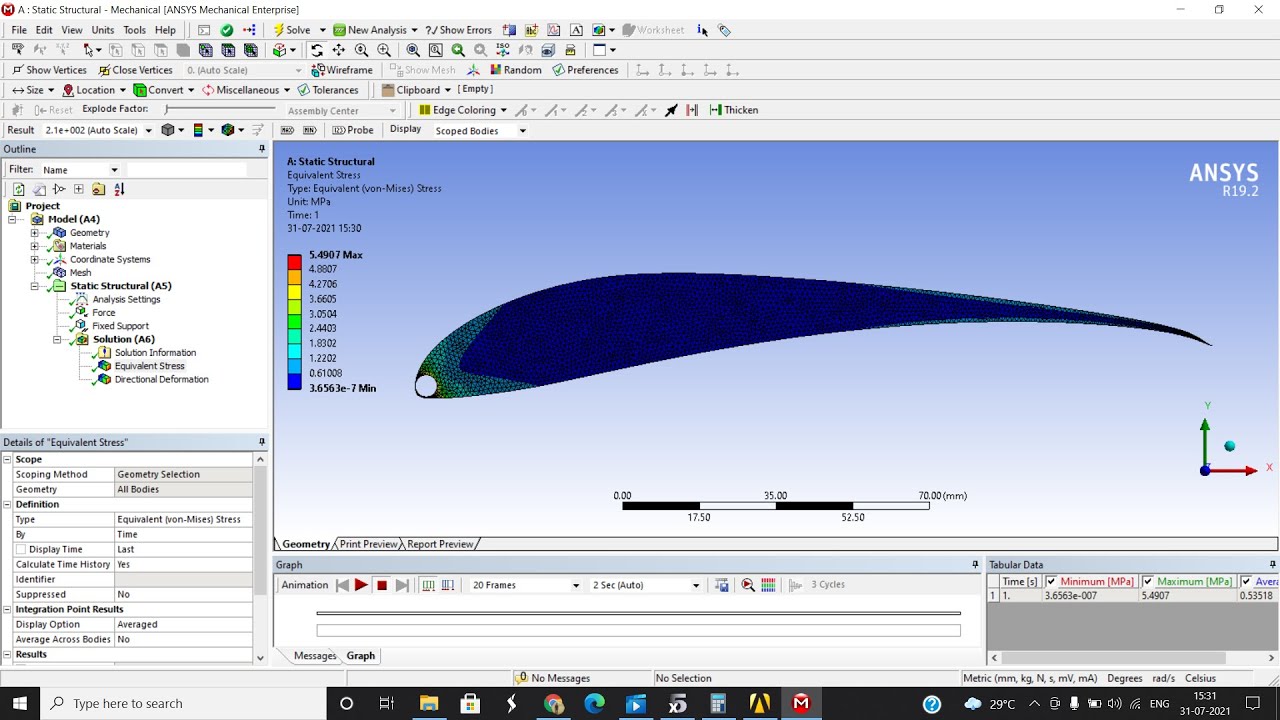Select Fixed Support in the Outline tree
1280x720 pixels.
click(x=120, y=326)
